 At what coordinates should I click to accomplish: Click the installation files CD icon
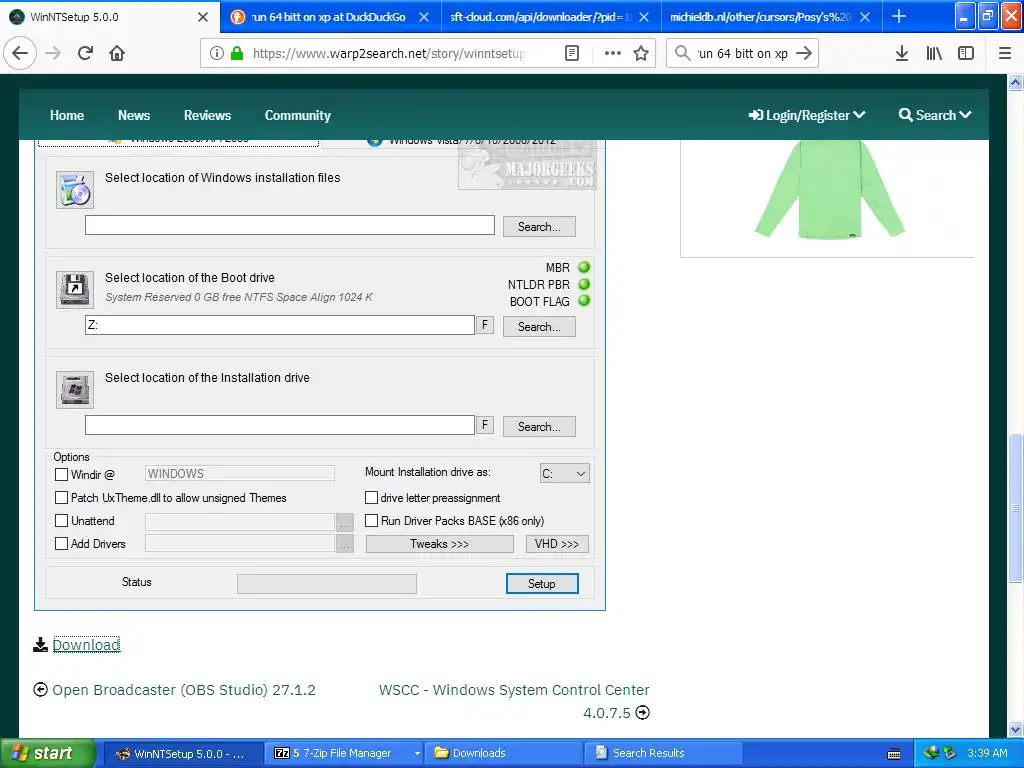pyautogui.click(x=74, y=189)
